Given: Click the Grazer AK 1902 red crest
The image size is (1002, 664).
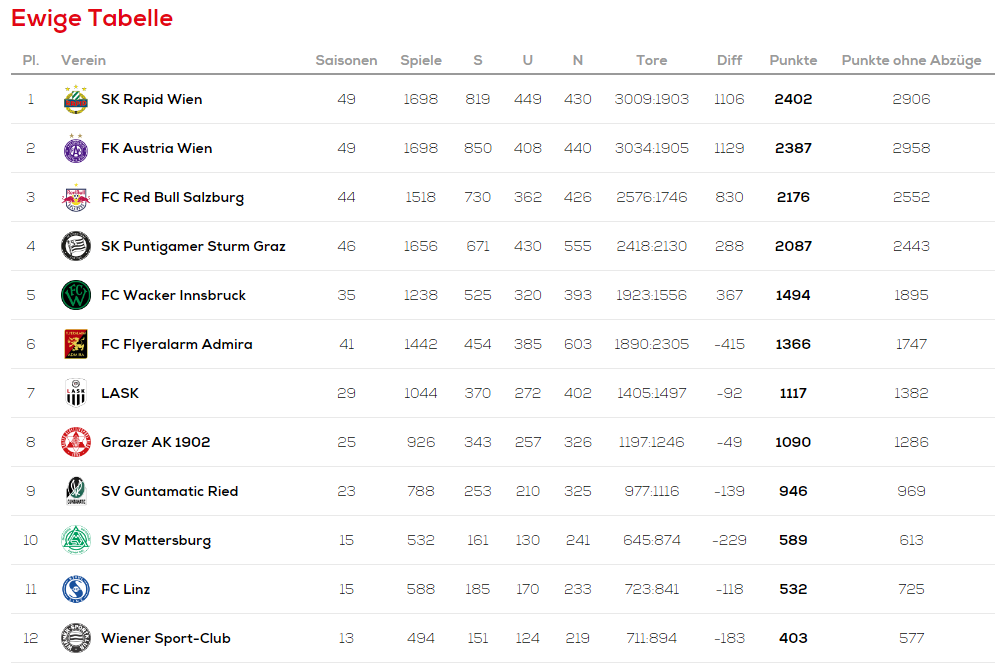Looking at the screenshot, I should pos(75,442).
